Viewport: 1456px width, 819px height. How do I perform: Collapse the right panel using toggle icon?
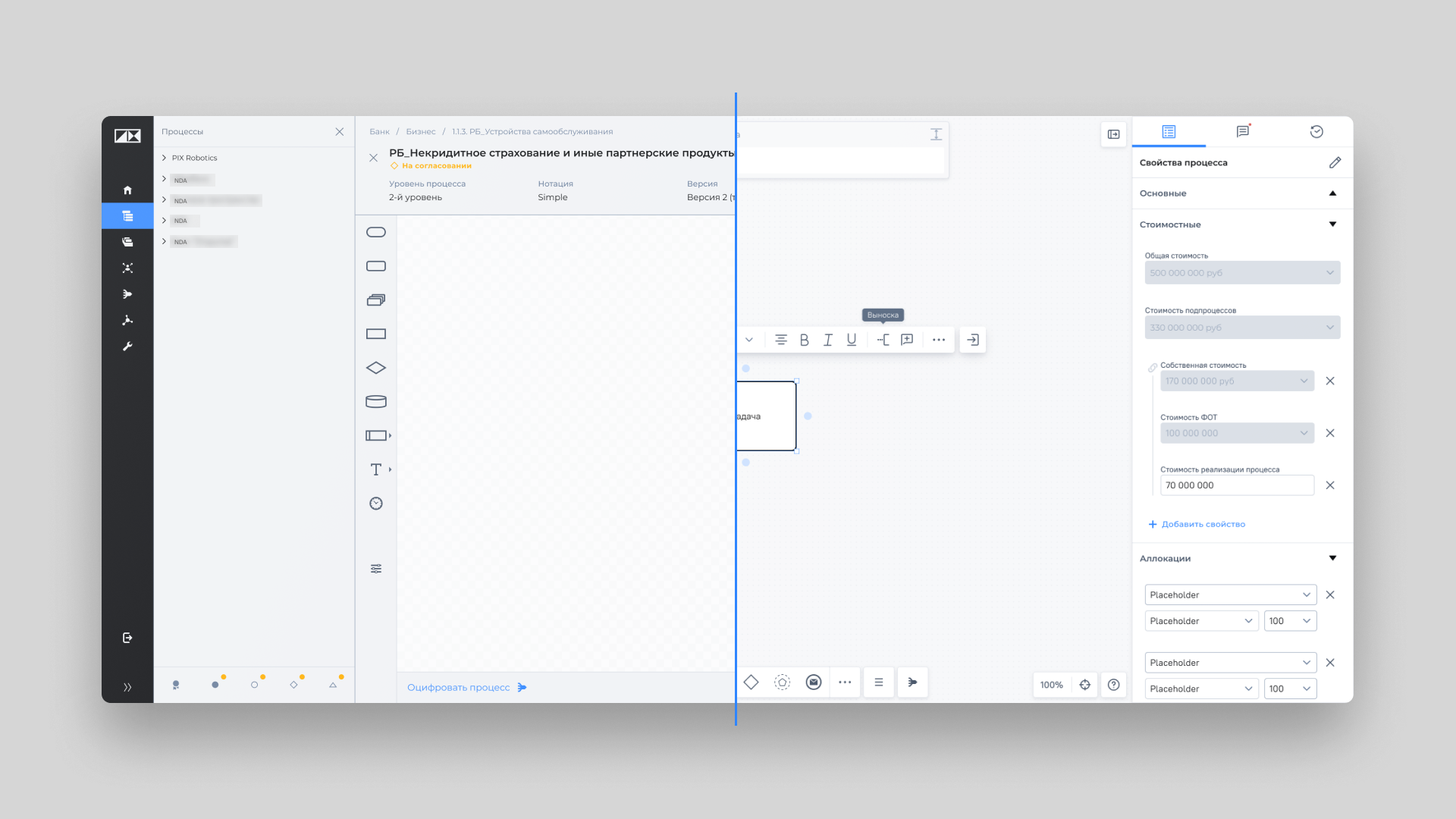tap(1114, 134)
